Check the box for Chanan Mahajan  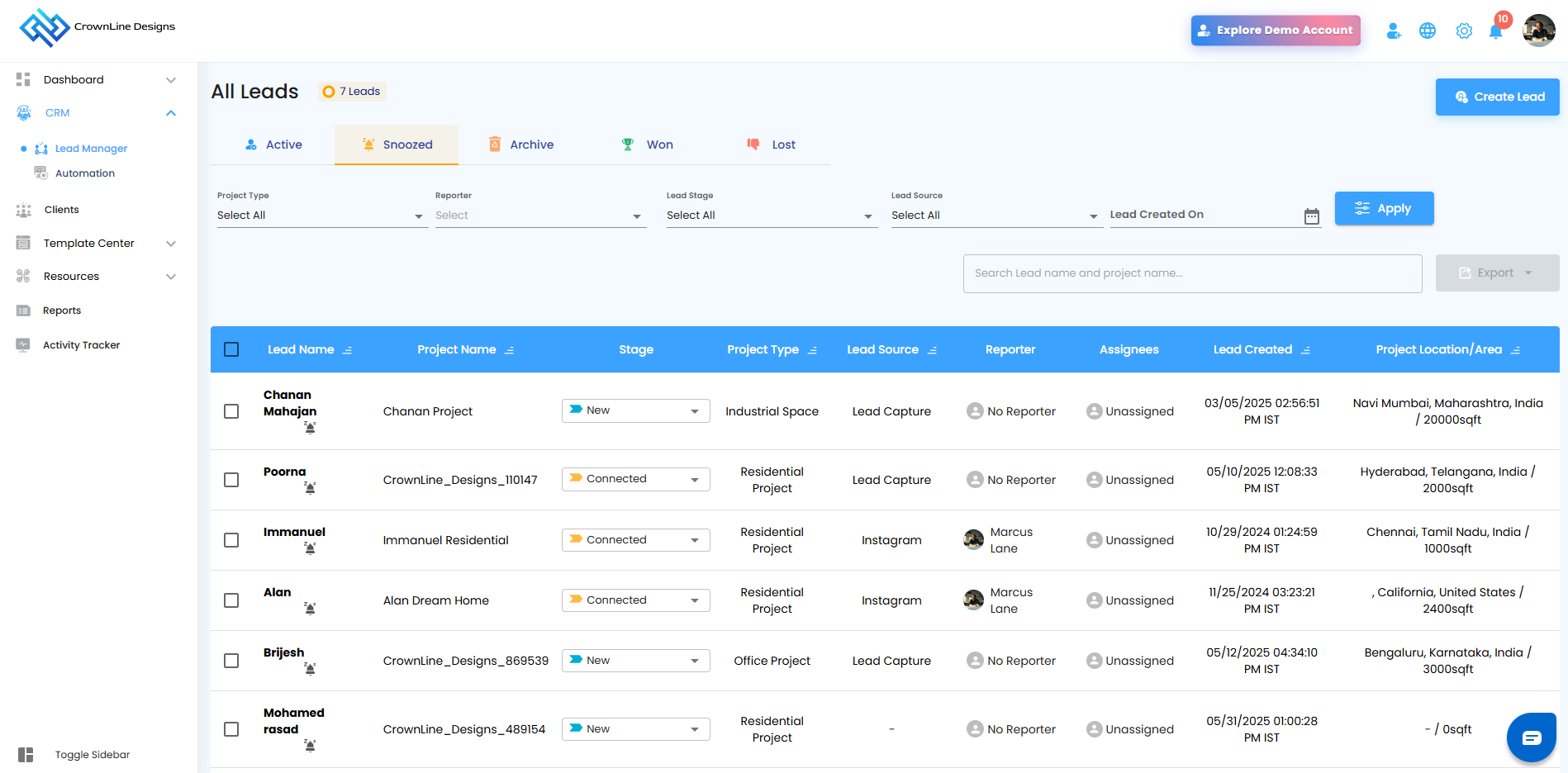click(231, 411)
